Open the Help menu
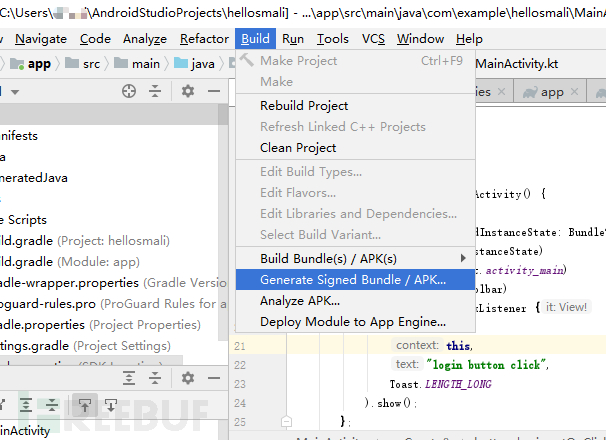The height and width of the screenshot is (440, 606). click(x=469, y=39)
